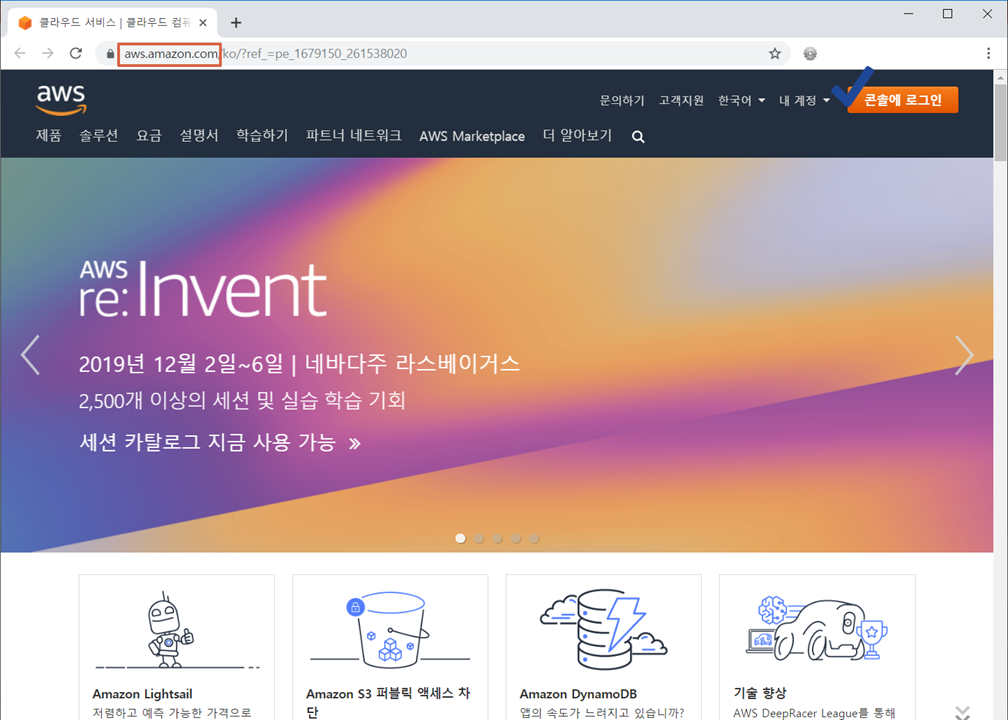Select the first carousel dot

460,538
